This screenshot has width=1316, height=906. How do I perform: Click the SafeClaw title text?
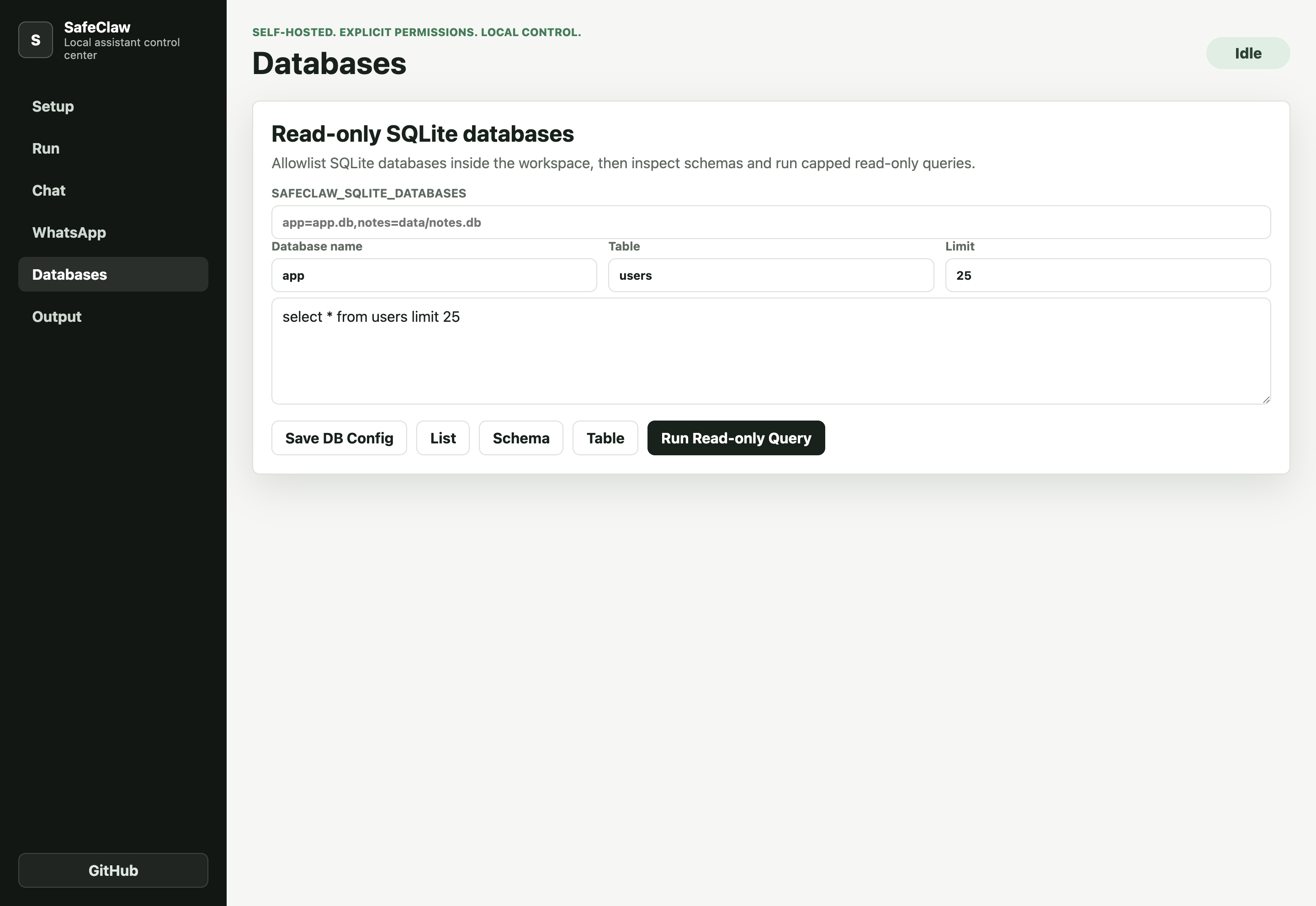97,27
